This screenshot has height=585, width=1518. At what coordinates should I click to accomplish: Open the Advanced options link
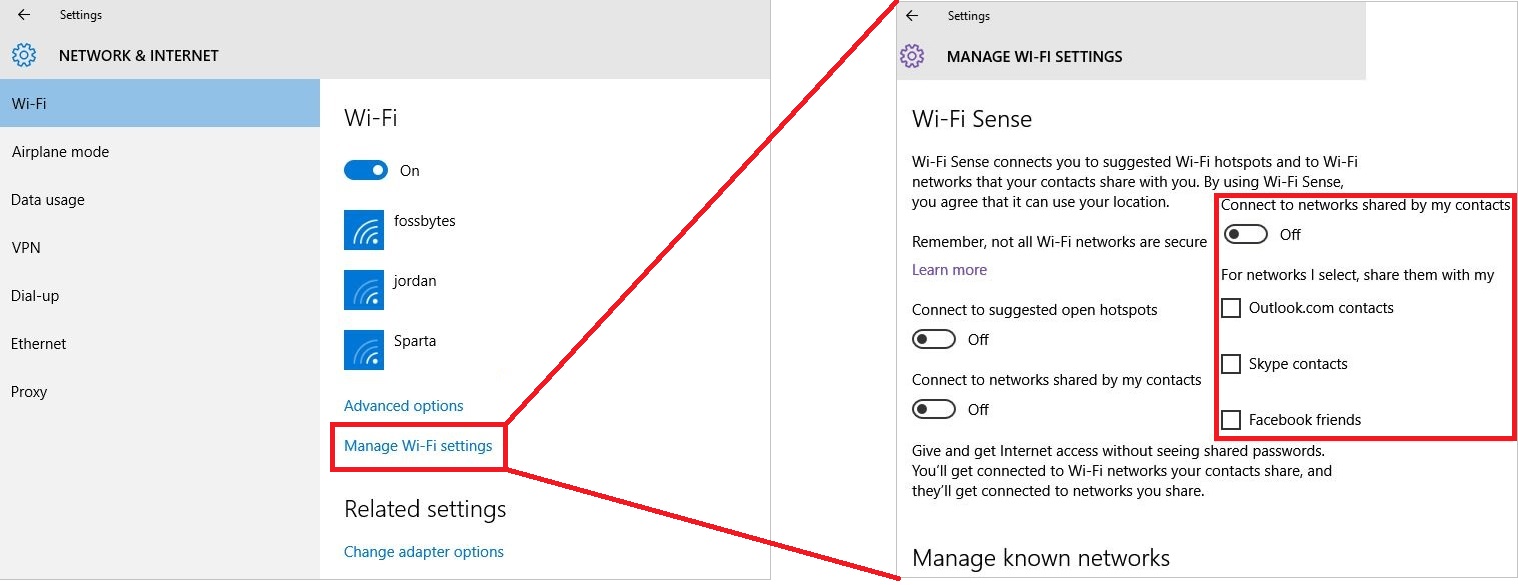[404, 406]
